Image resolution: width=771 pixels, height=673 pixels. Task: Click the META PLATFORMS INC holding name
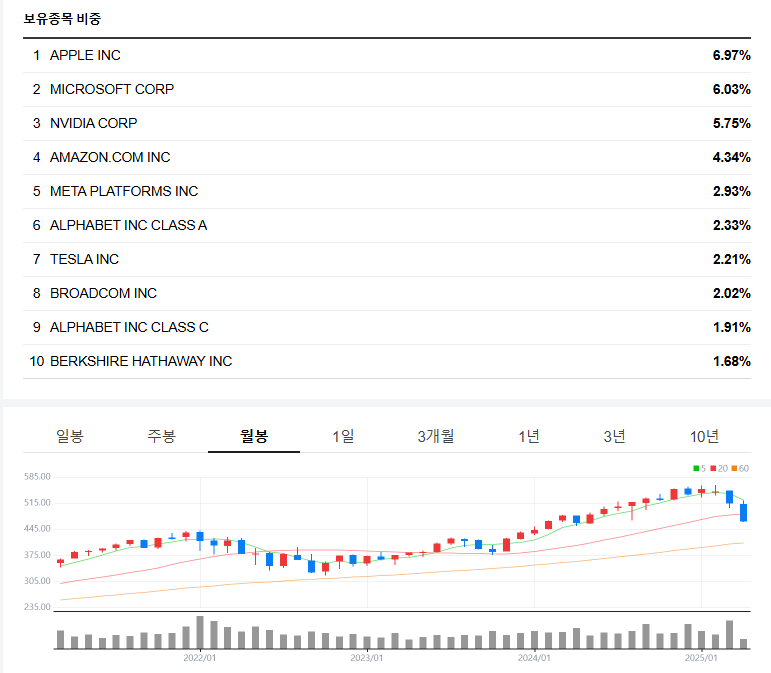[x=124, y=191]
